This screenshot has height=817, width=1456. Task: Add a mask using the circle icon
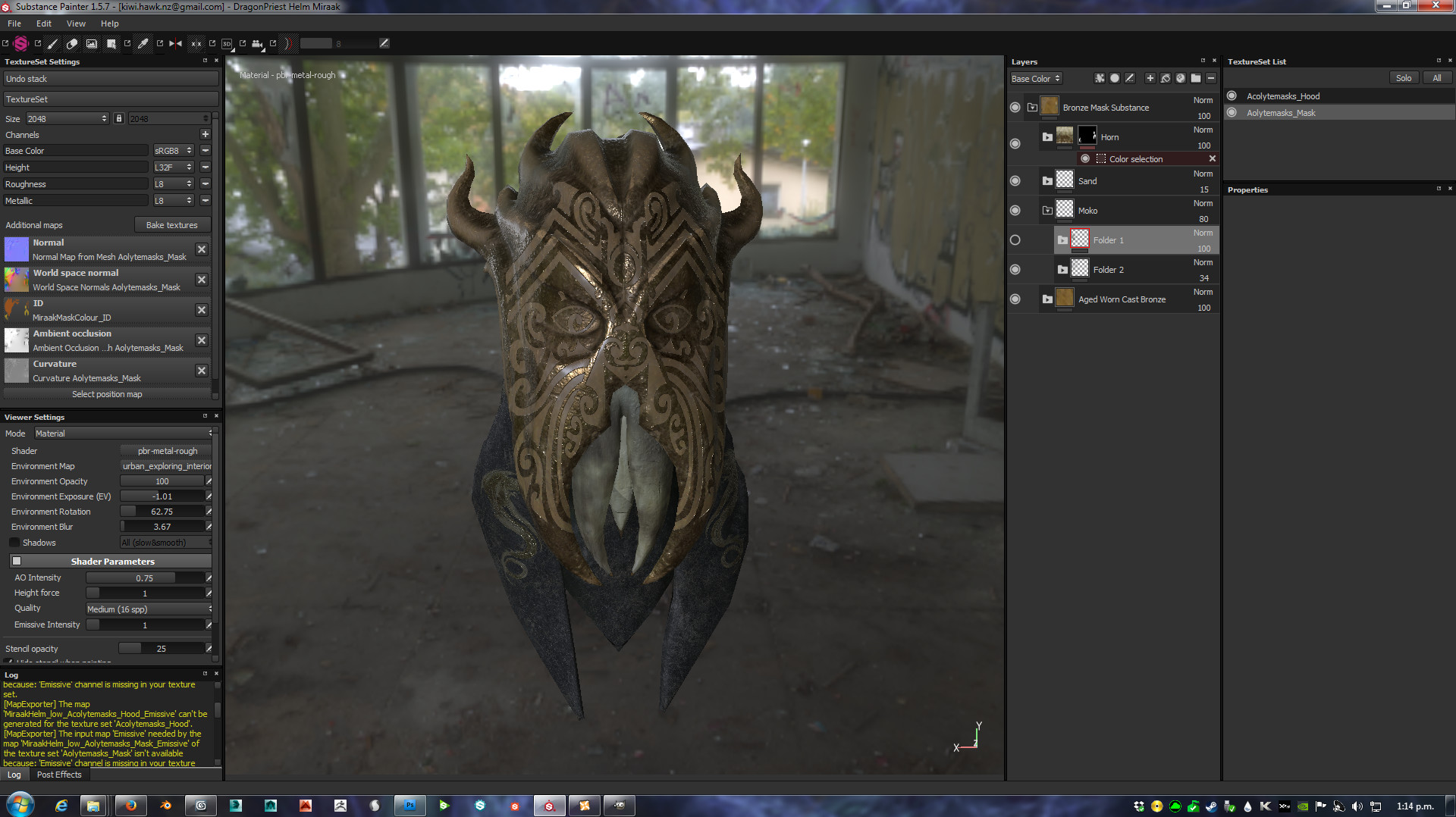tap(1115, 78)
